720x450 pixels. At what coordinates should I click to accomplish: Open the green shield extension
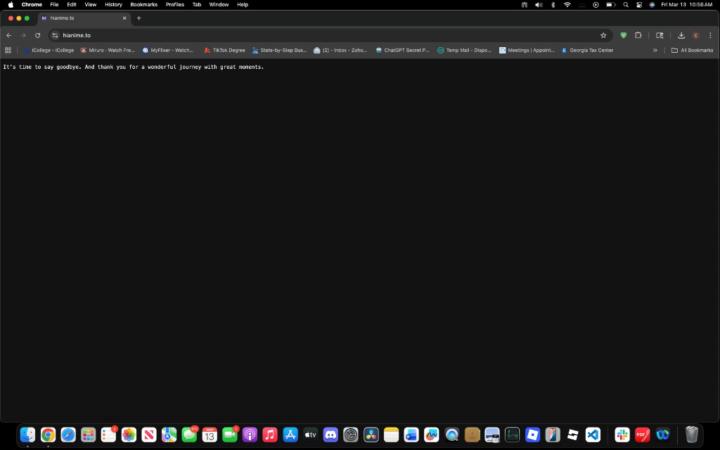point(623,35)
